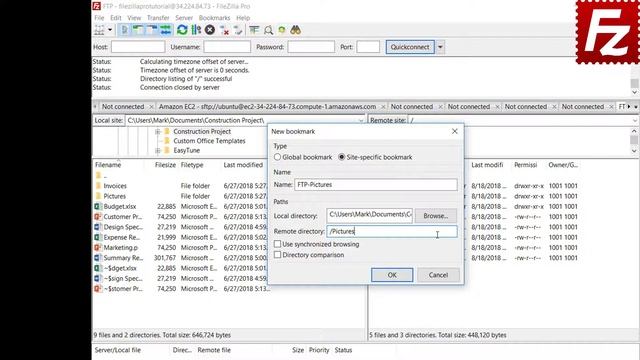Toggle synchronized browsing toolbar icon
Screen dimensions: 640x360
coord(282,30)
